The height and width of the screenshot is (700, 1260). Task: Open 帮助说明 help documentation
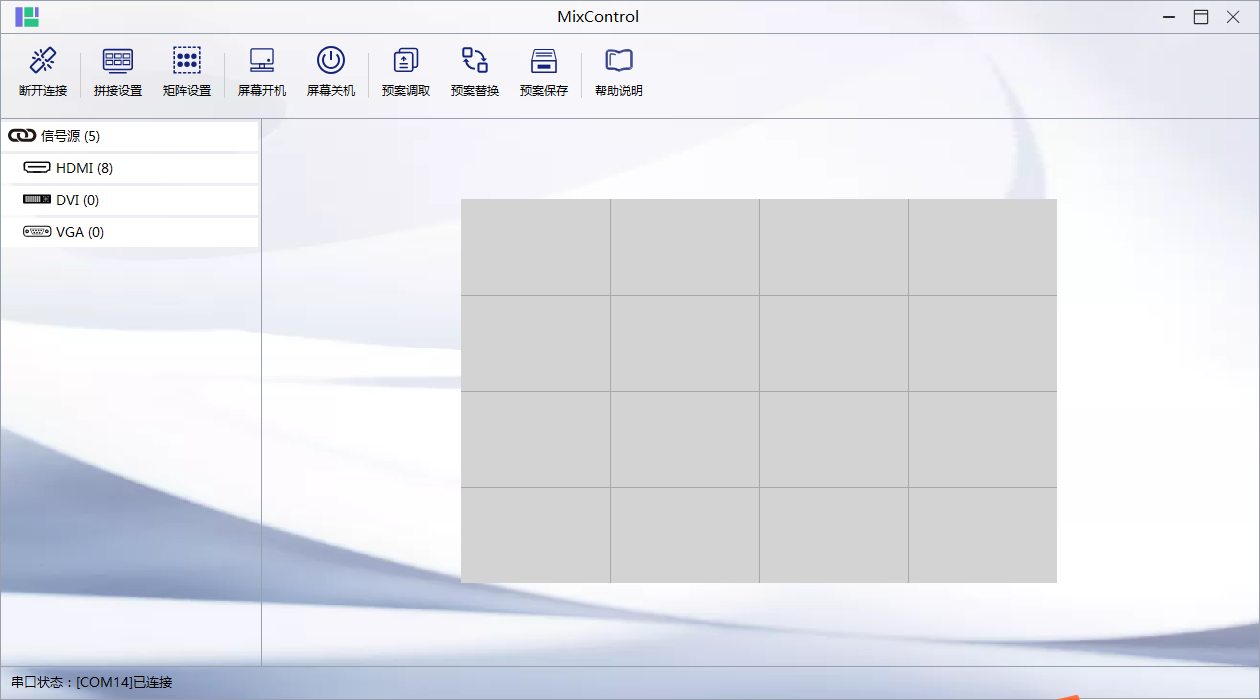tap(618, 62)
